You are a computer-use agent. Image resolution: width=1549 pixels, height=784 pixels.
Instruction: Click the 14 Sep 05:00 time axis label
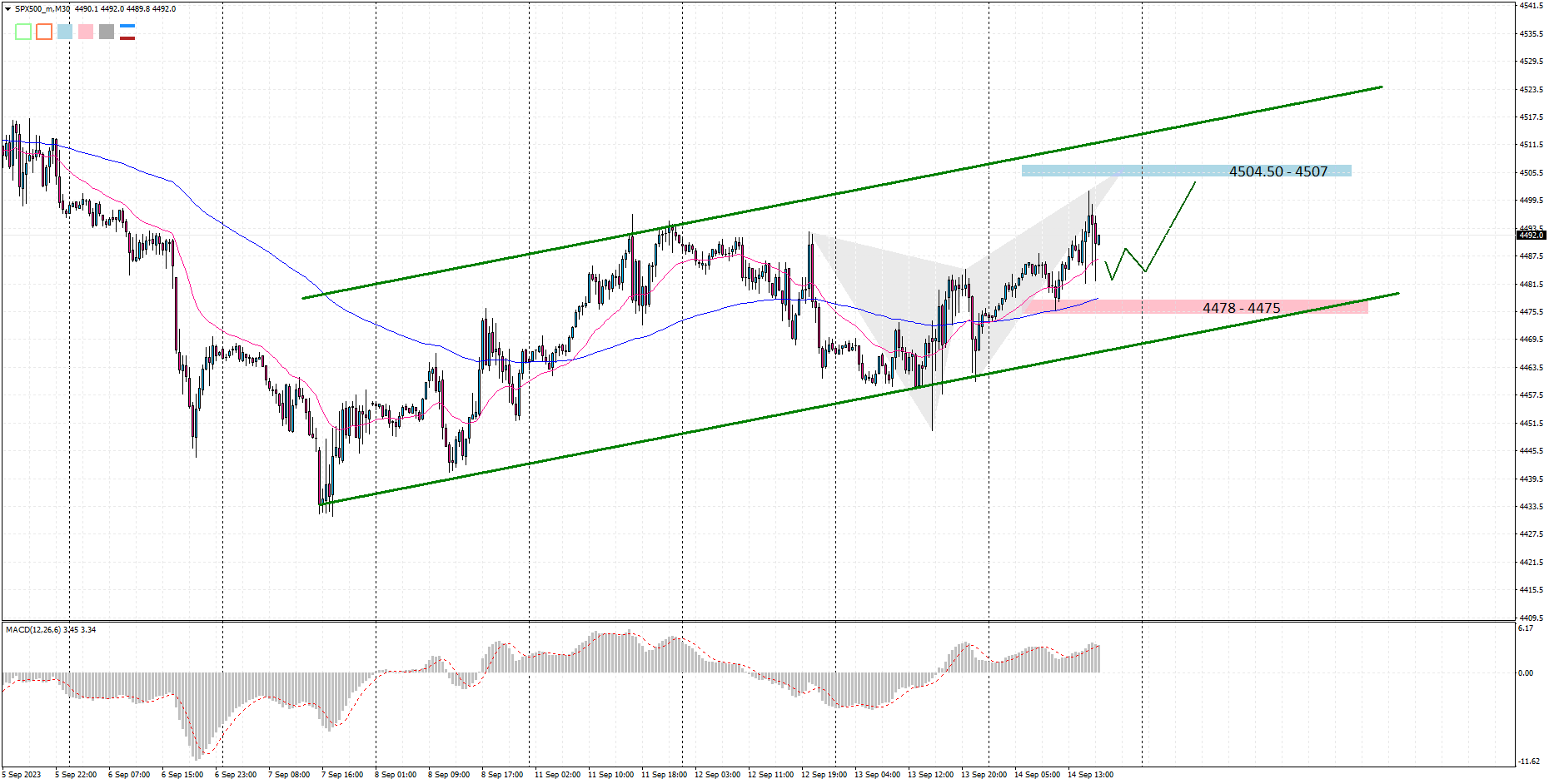tap(1037, 775)
